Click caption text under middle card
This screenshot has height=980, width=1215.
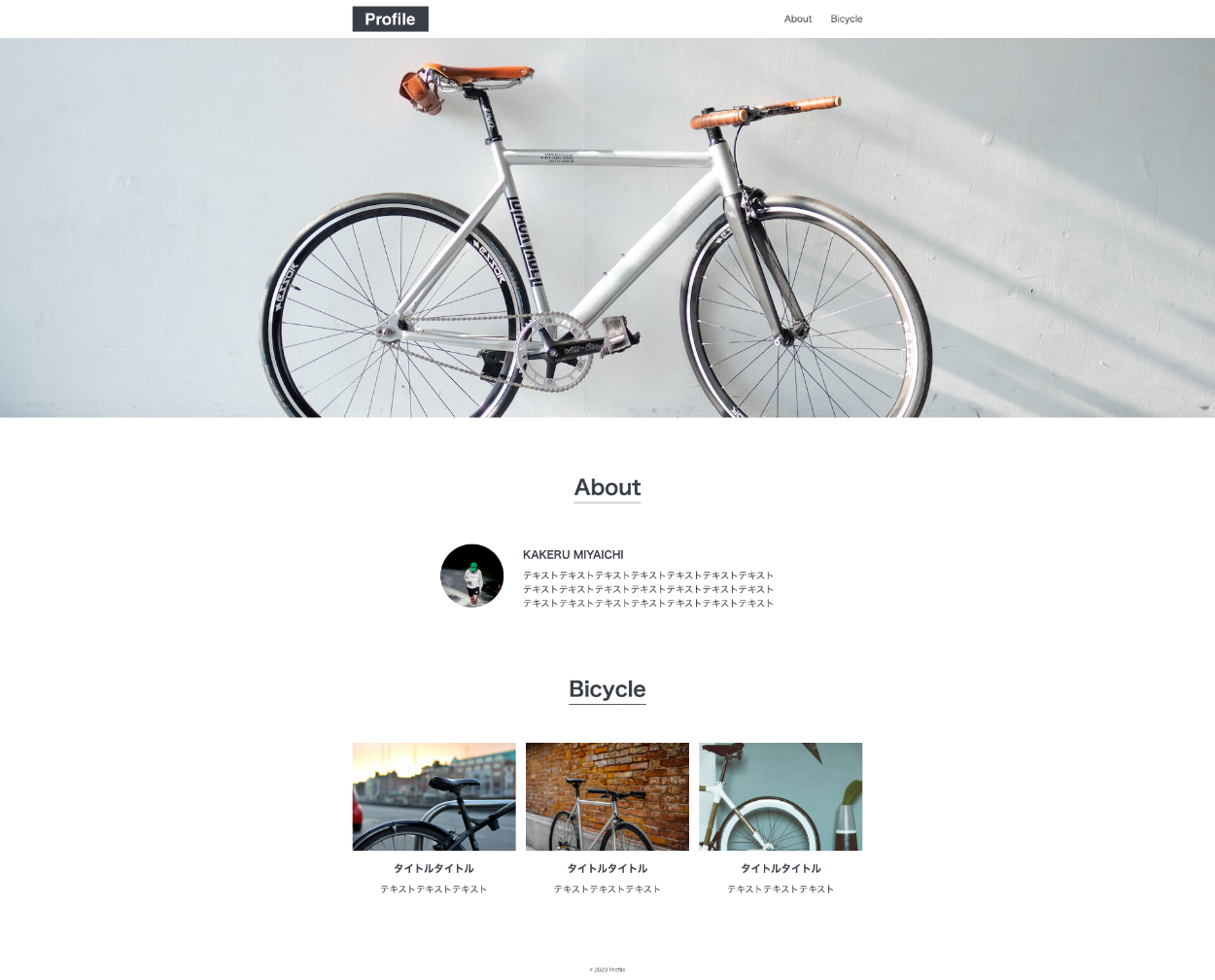click(x=607, y=889)
